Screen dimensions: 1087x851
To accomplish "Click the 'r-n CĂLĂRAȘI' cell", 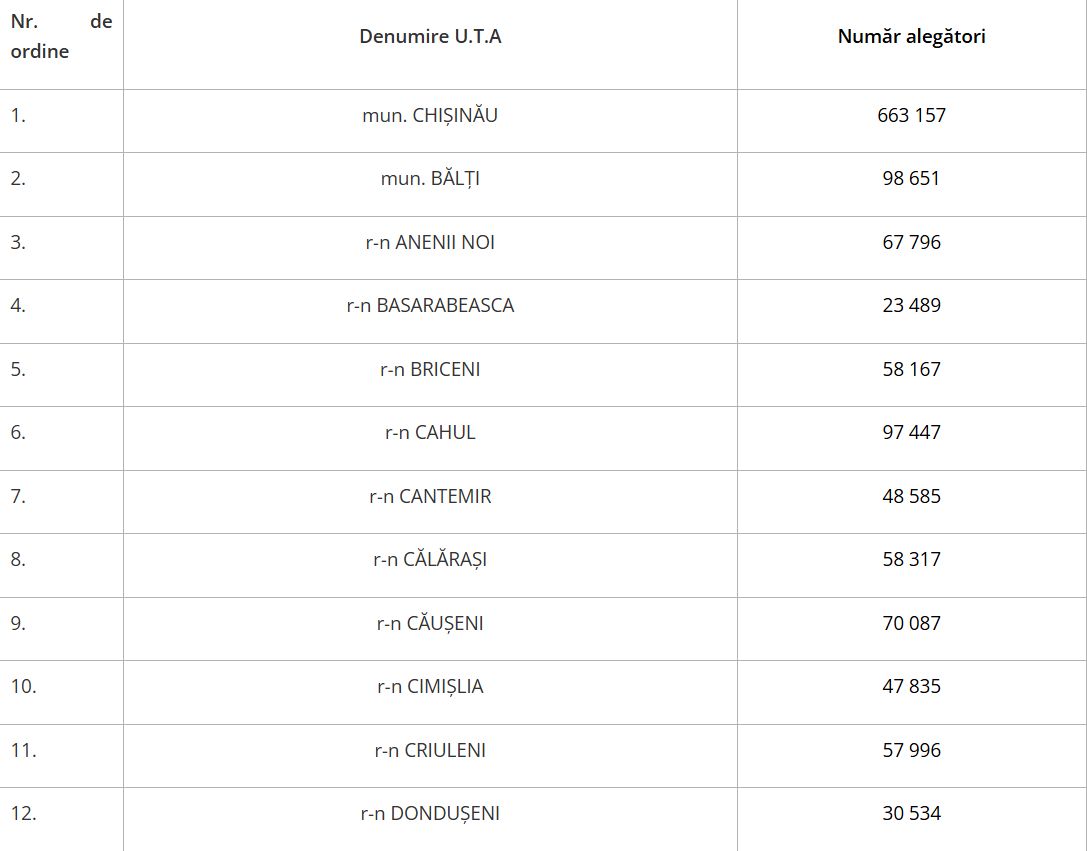I will [x=430, y=559].
